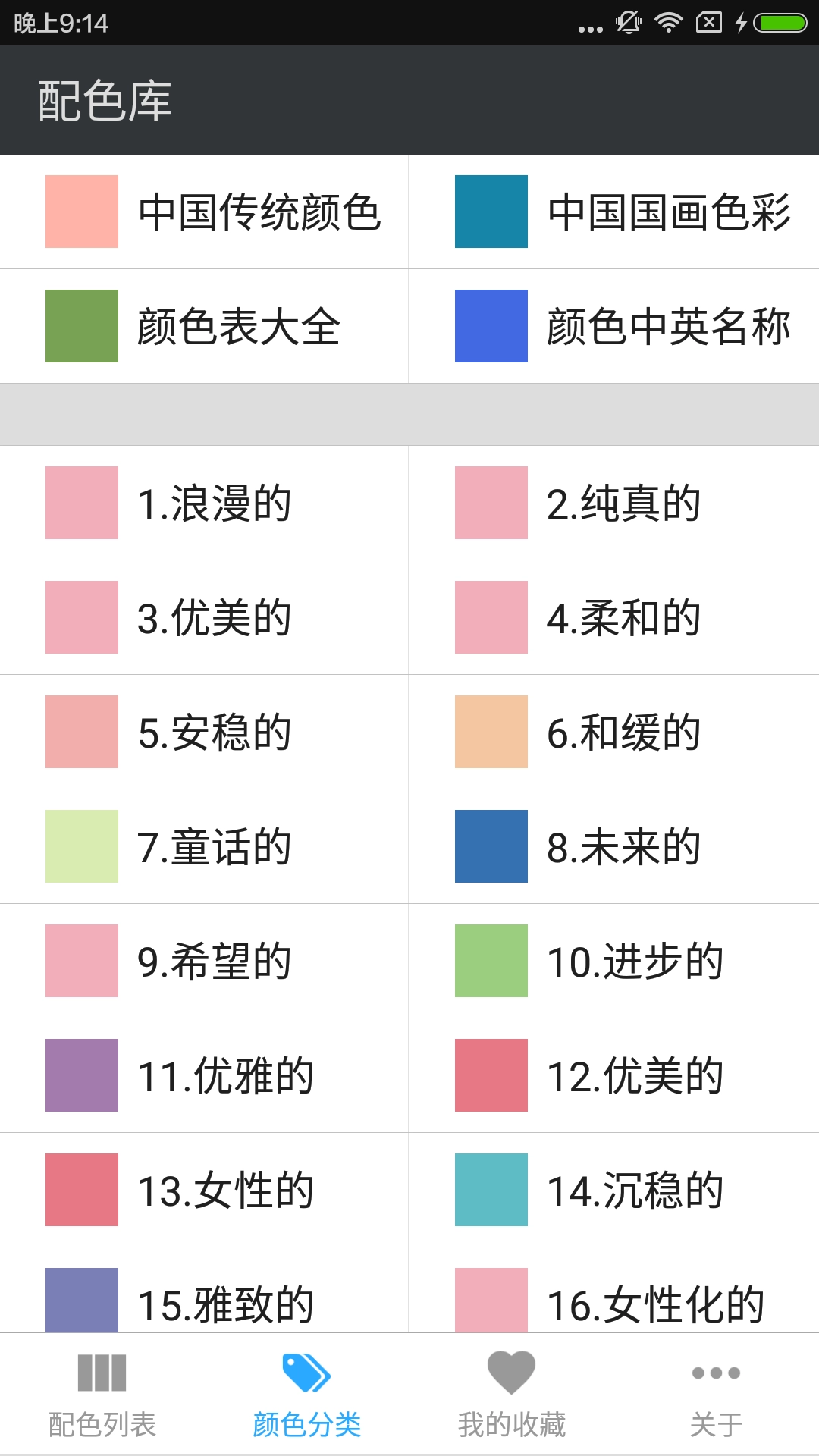Click the pink swatch beside 中国传统颜色
Viewport: 819px width, 1456px height.
coord(81,212)
